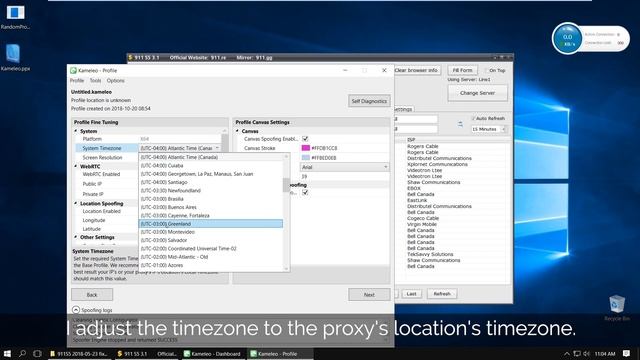This screenshot has height=360, width=640.
Task: Select the Settings tab in 911 S5
Action: 403,109
